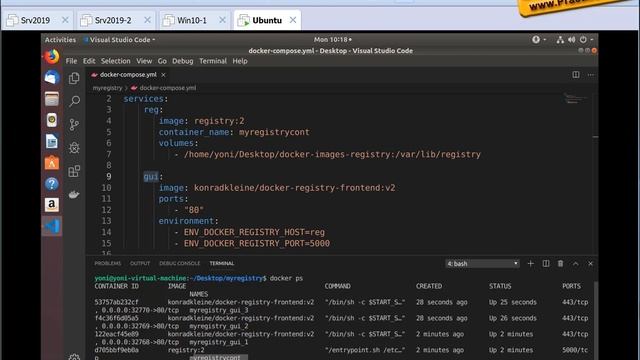Select the TERMINAL panel tab

pos(222,264)
